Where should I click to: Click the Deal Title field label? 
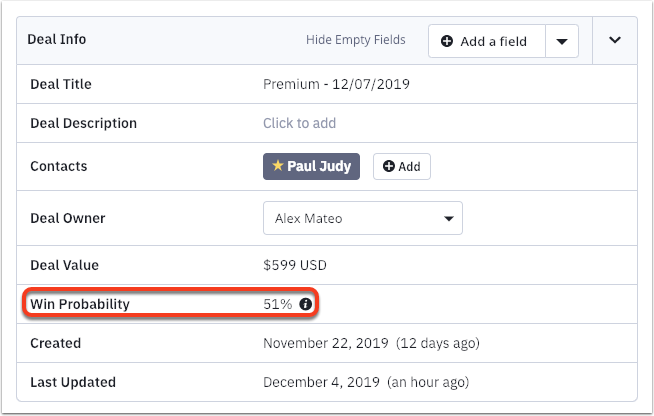(61, 84)
